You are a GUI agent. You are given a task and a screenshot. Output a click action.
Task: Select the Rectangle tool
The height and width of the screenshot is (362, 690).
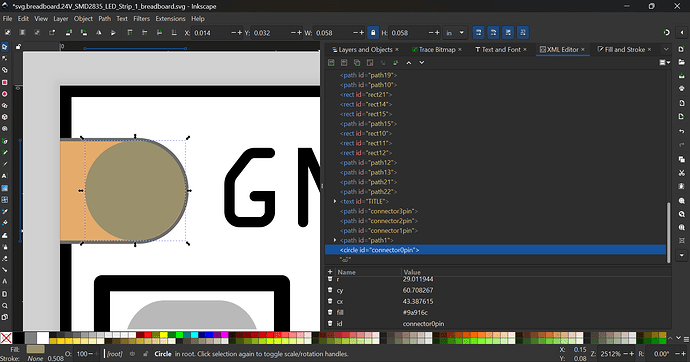(5, 82)
